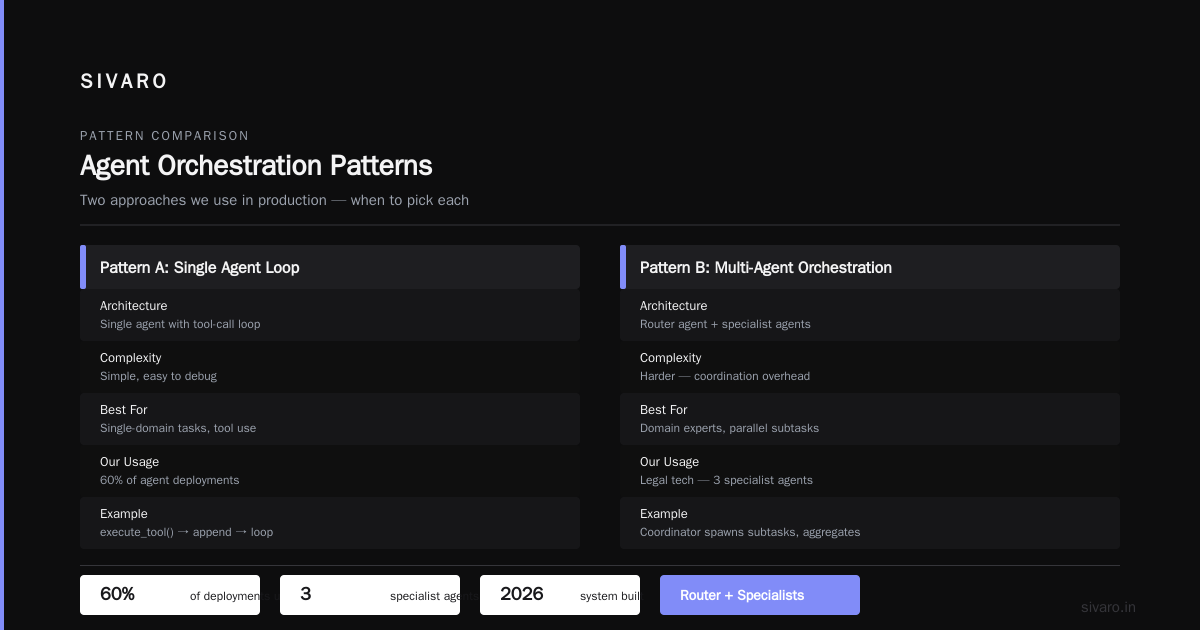The width and height of the screenshot is (1200, 630).
Task: Click '60% of agent deployments' text
Action: (x=170, y=480)
